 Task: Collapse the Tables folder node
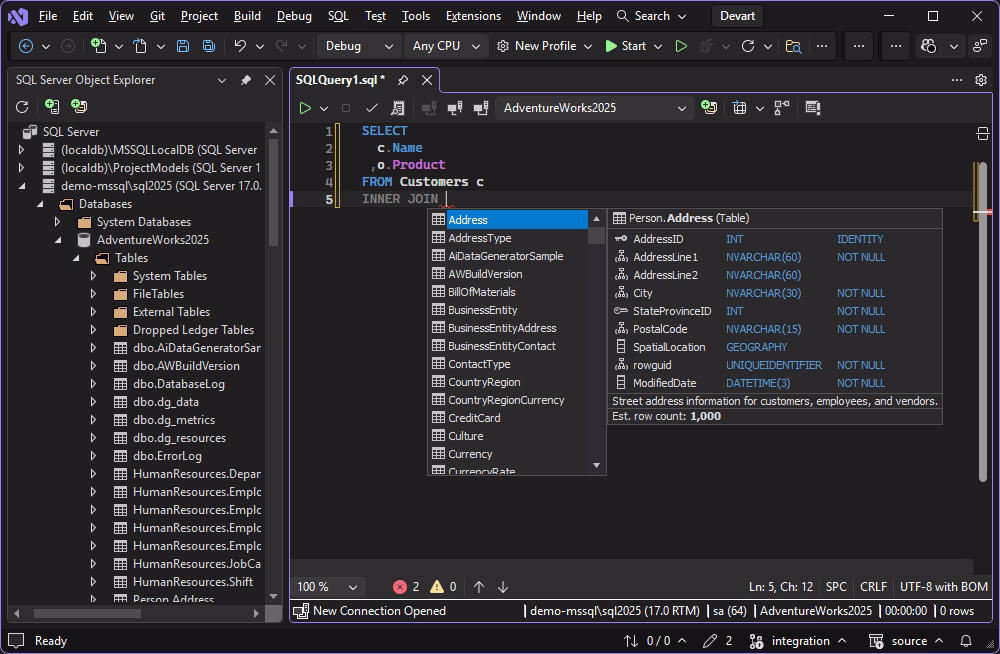point(75,258)
